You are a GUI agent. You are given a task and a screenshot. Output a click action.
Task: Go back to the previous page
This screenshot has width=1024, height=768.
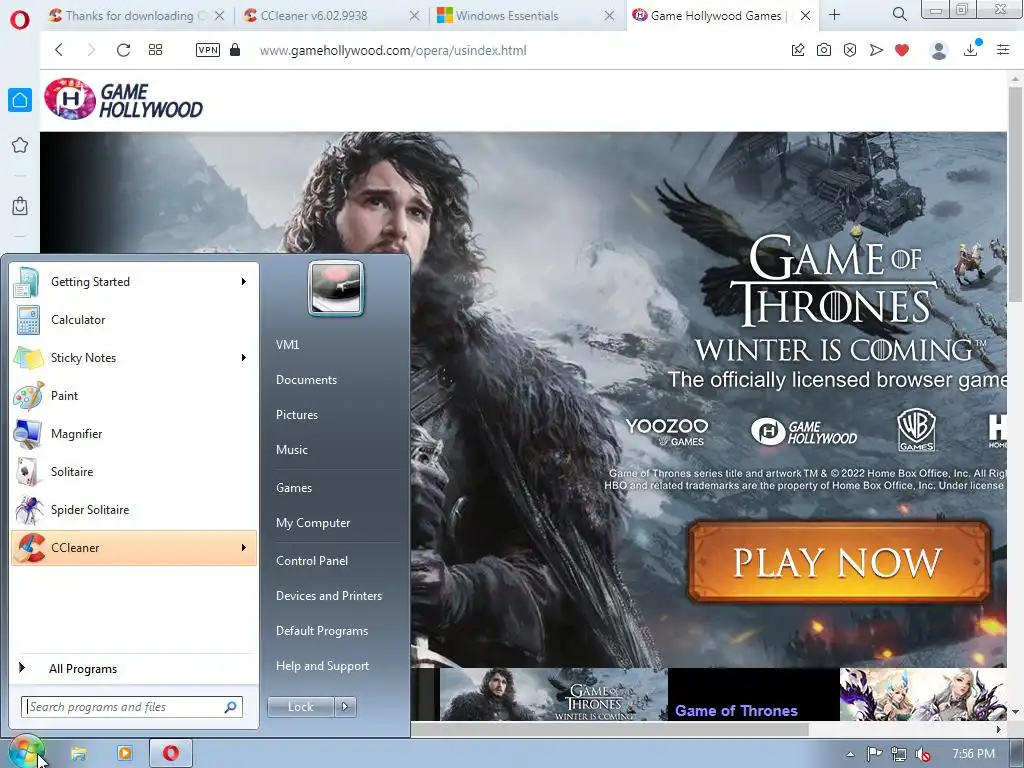coord(59,50)
